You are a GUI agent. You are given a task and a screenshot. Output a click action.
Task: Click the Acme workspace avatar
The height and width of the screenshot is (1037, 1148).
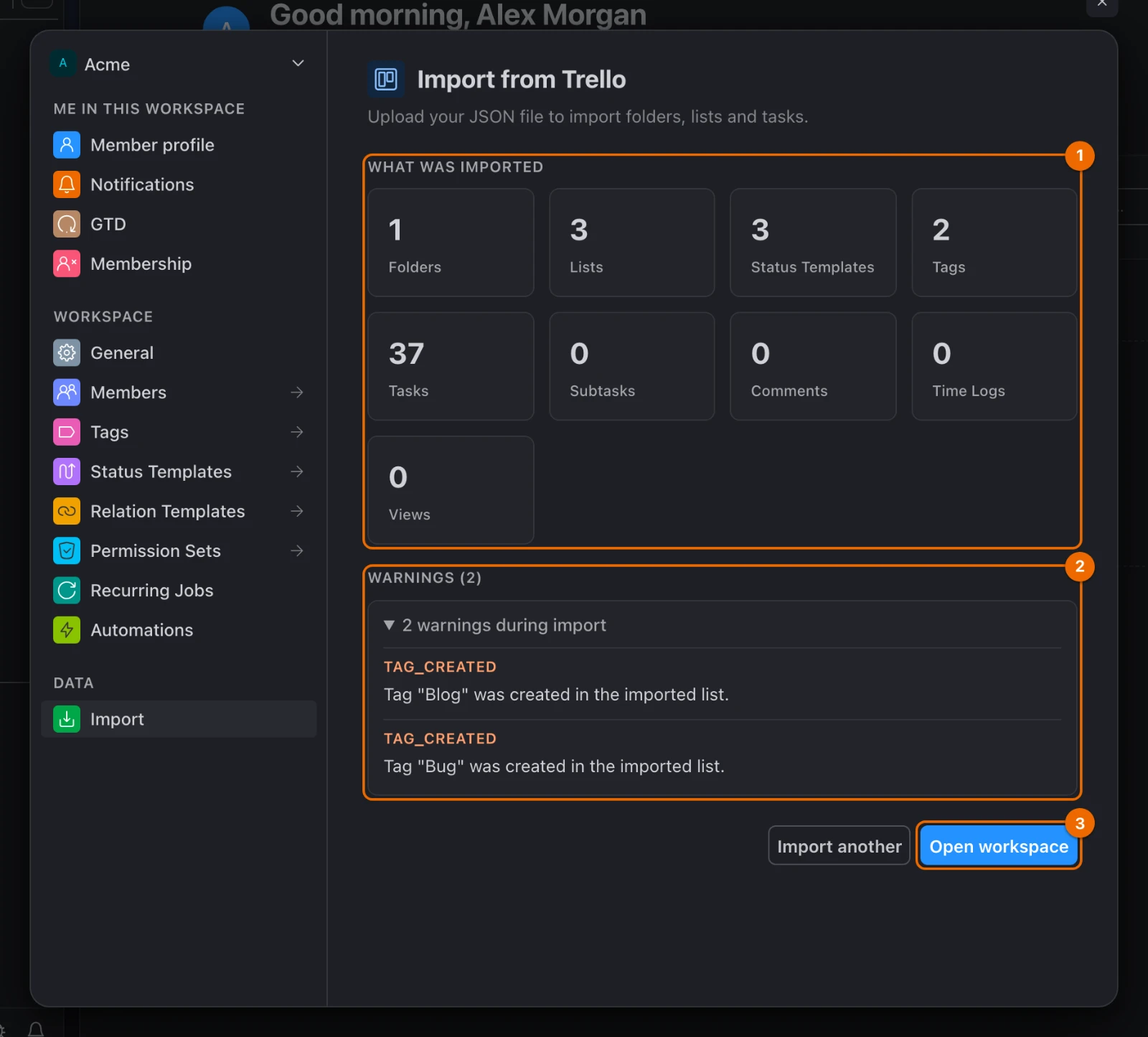(x=63, y=64)
